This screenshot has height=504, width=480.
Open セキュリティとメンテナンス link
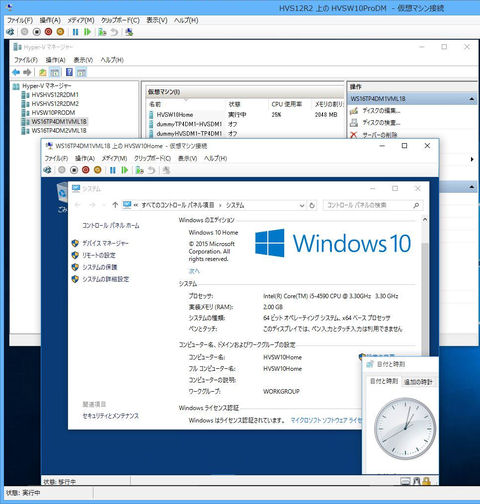click(111, 416)
